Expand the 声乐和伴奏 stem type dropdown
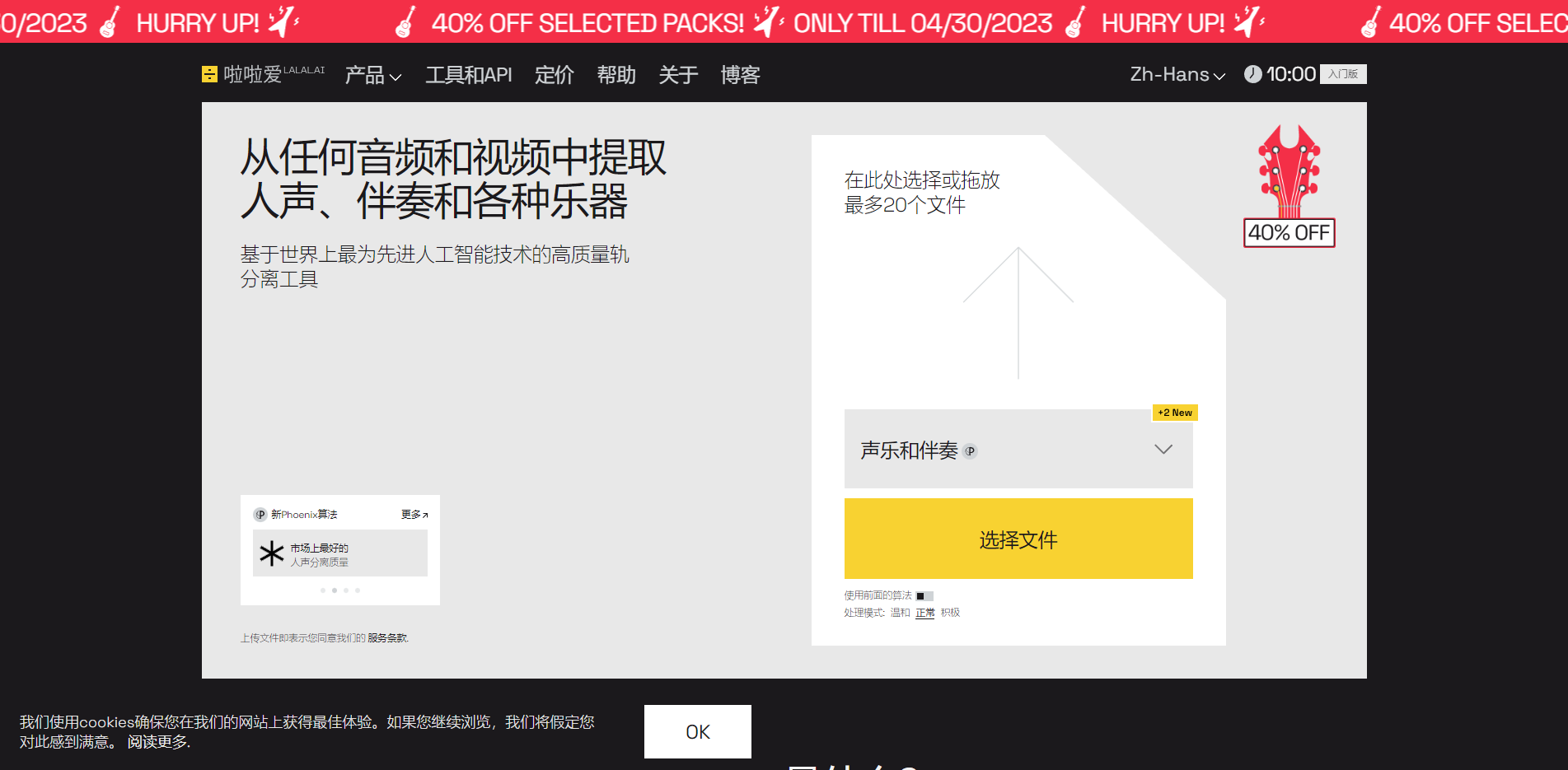 point(1163,450)
